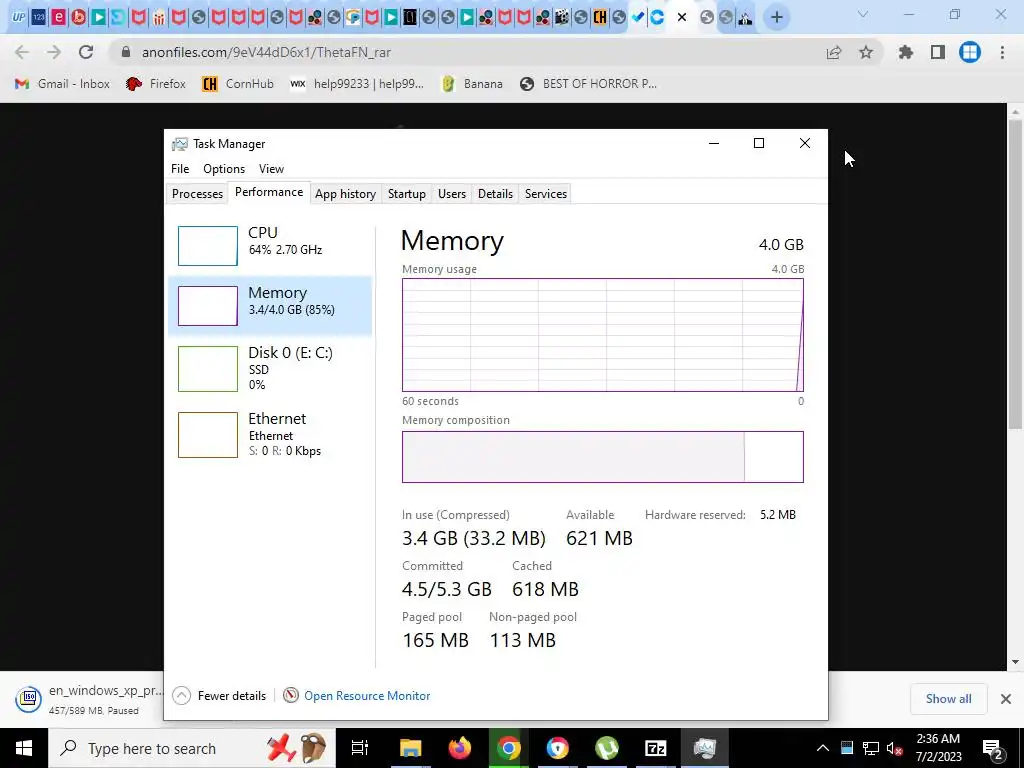Launch Firefox from the taskbar

(x=460, y=748)
